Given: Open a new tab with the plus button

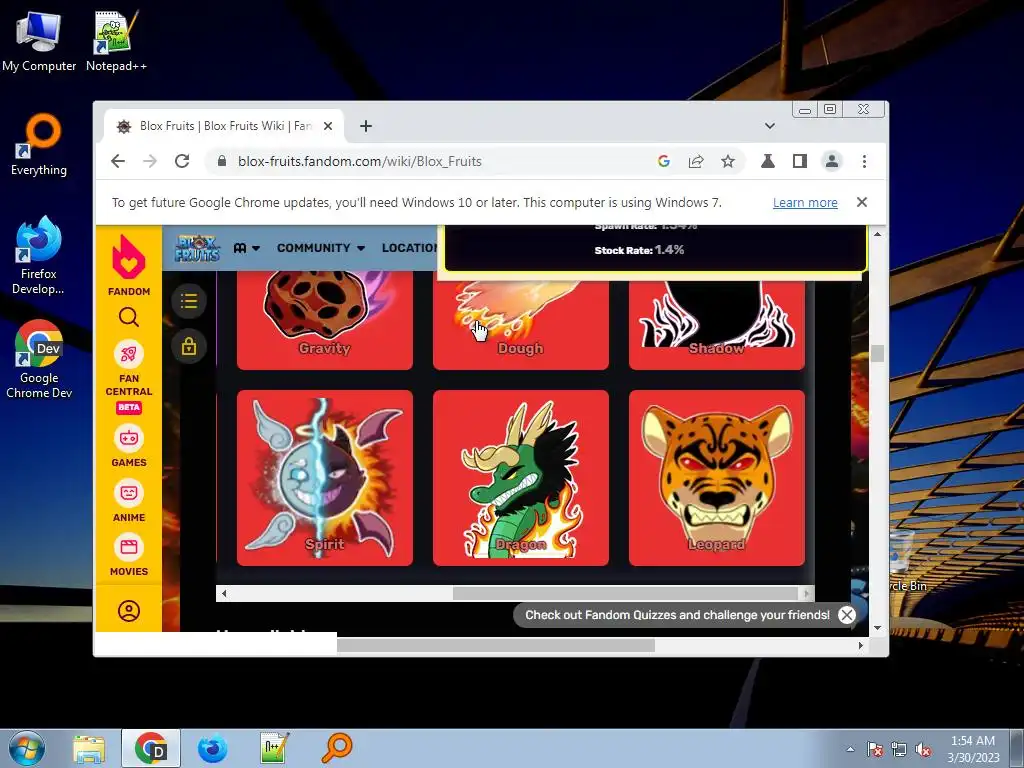Looking at the screenshot, I should click(366, 126).
